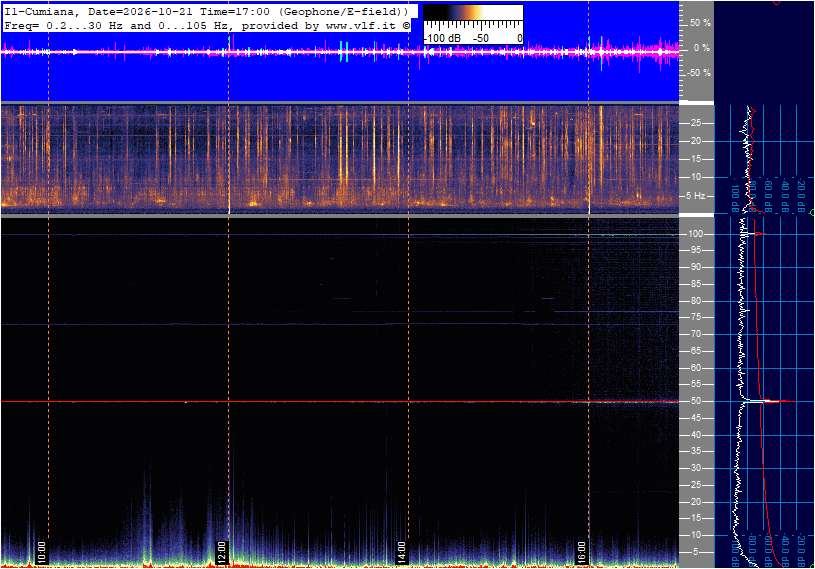Click the 25 tick on the 0.2-30 Hz axis
The width and height of the screenshot is (815, 569).
[x=695, y=123]
